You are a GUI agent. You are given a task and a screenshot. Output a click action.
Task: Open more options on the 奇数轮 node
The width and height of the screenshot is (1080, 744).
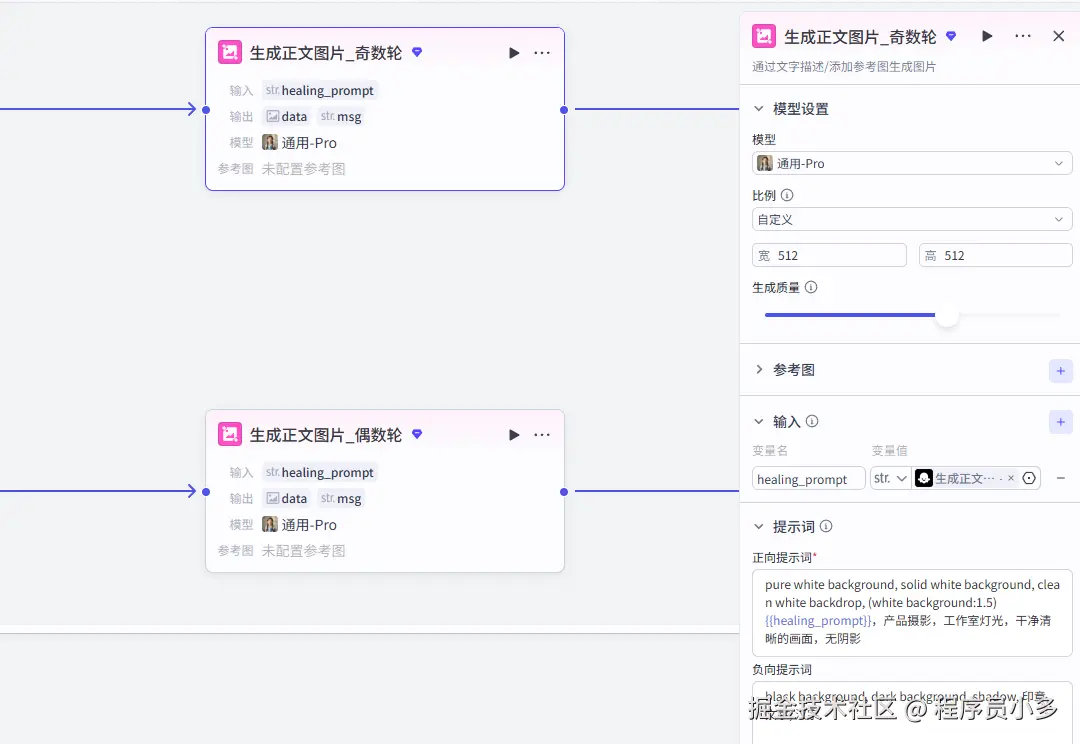(541, 52)
